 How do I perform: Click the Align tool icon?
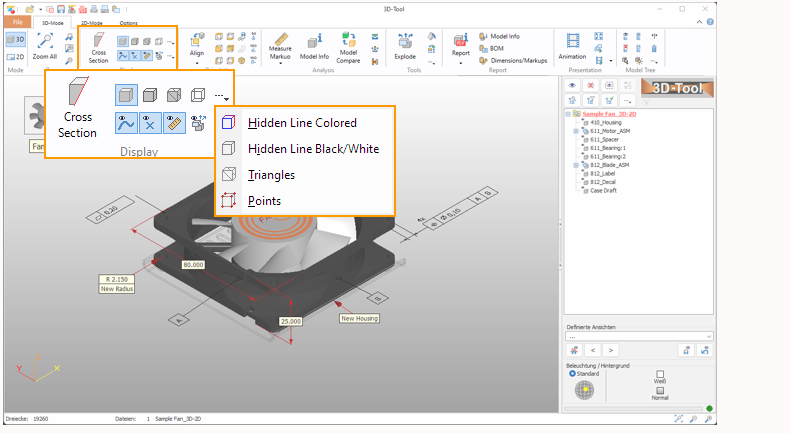pos(197,40)
